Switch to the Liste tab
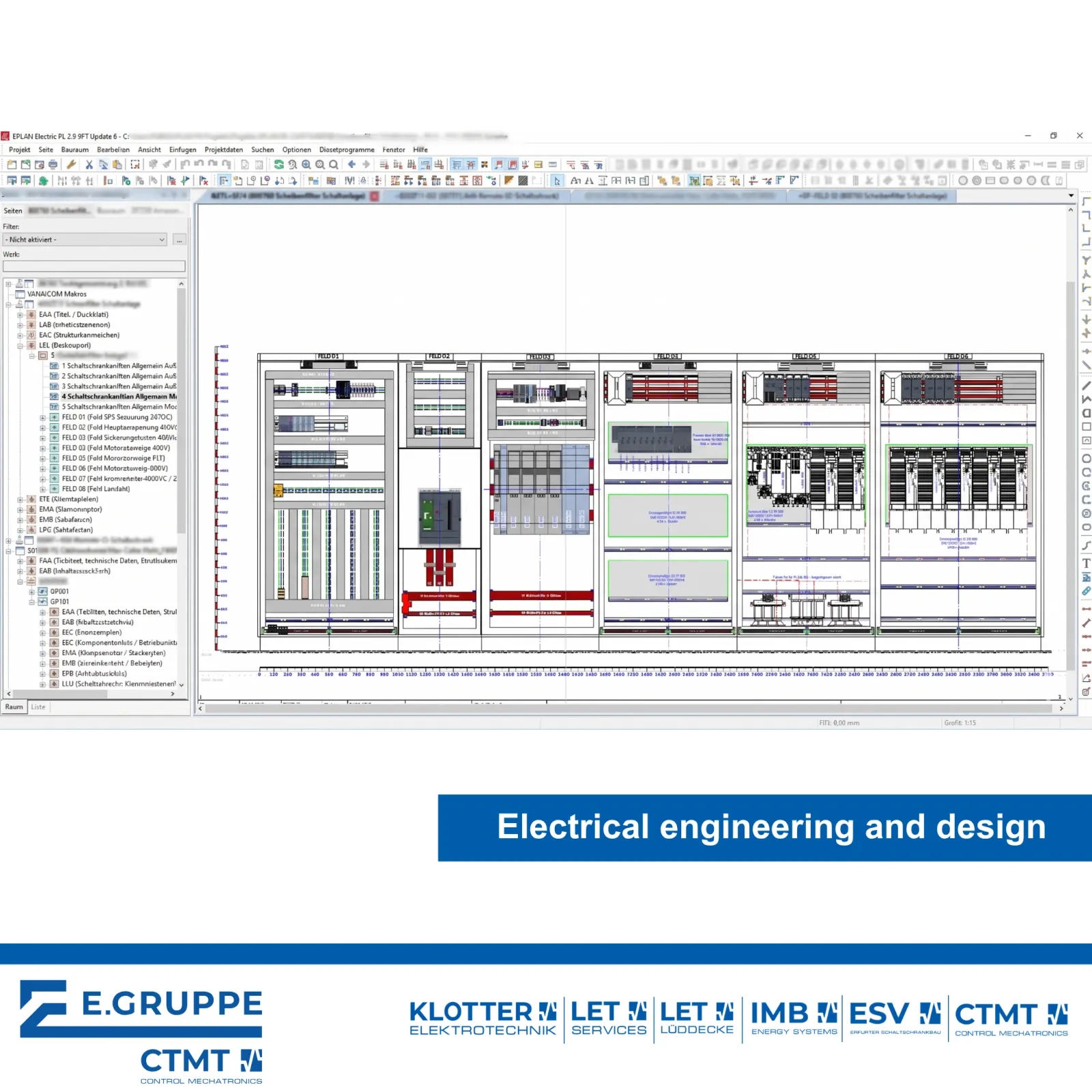Screen dimensions: 1092x1092 tap(38, 707)
